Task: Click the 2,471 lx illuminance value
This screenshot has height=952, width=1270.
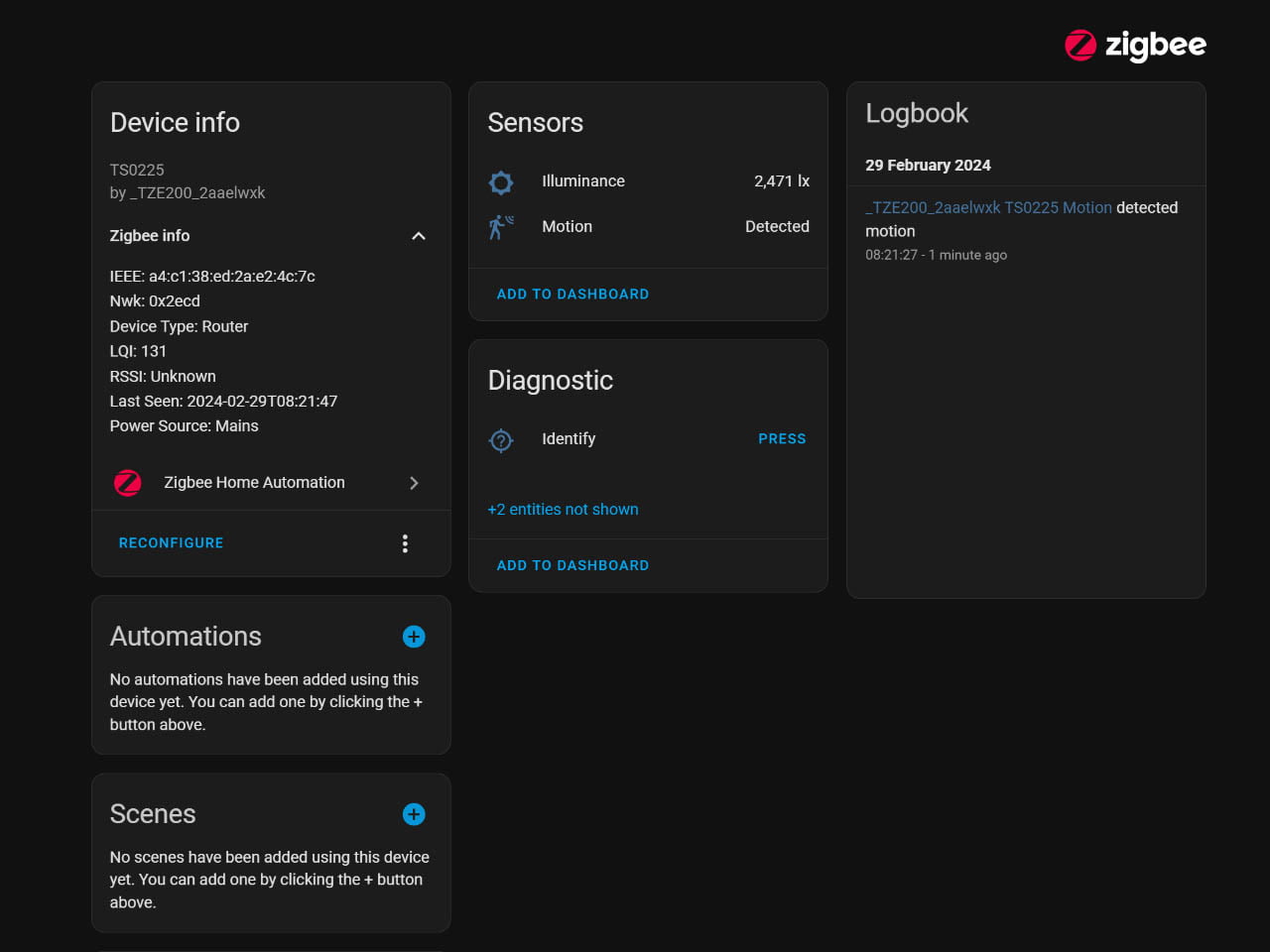Action: (782, 180)
